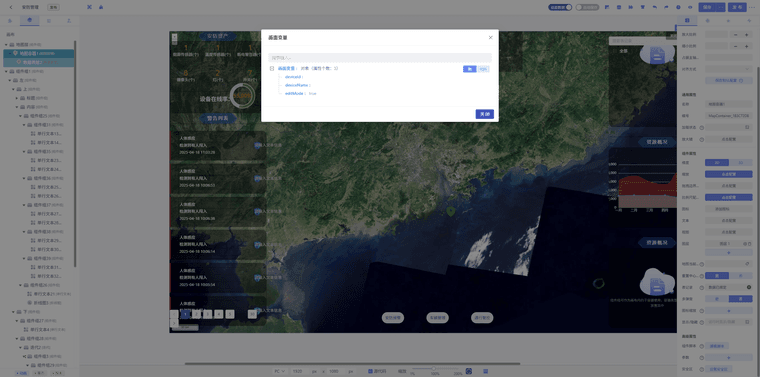Open the info/help circle icon
760x377 pixels.
[678, 7]
